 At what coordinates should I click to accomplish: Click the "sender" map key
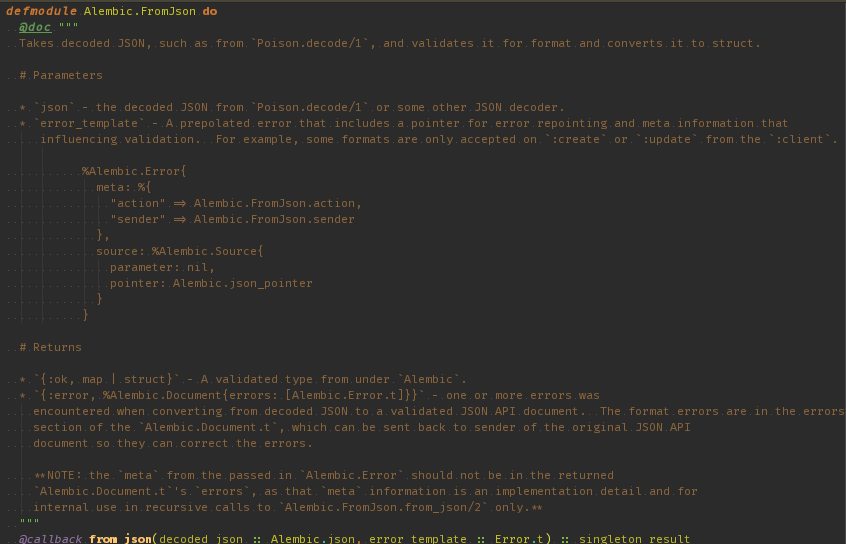coord(138,219)
